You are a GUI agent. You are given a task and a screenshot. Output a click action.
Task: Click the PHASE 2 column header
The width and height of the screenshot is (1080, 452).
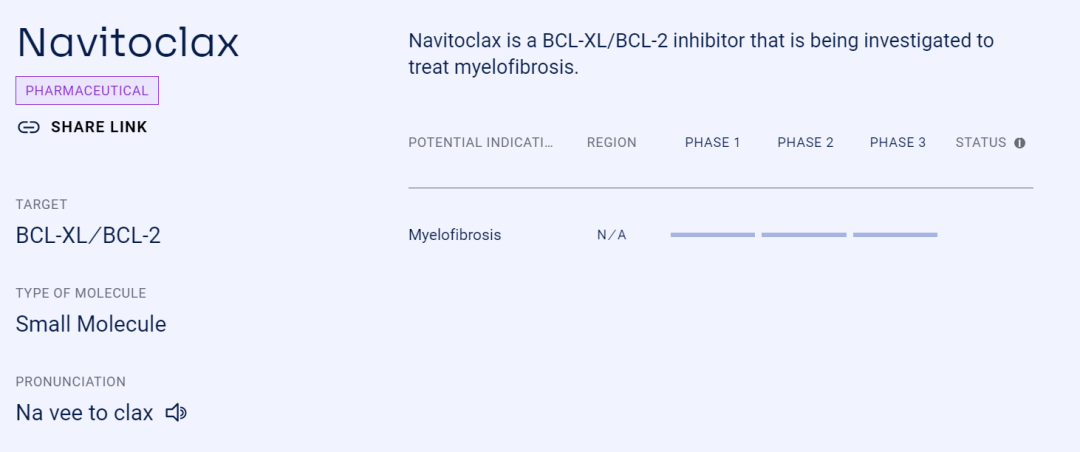click(x=805, y=143)
